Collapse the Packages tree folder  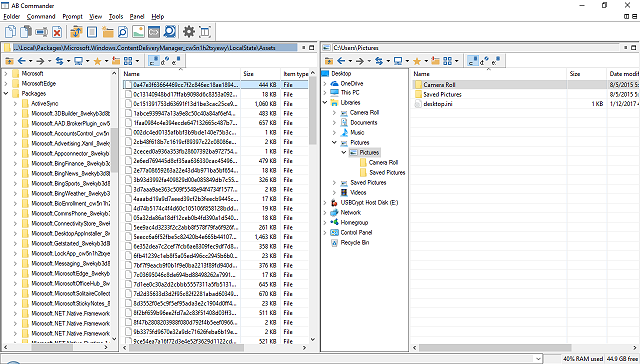[6, 93]
